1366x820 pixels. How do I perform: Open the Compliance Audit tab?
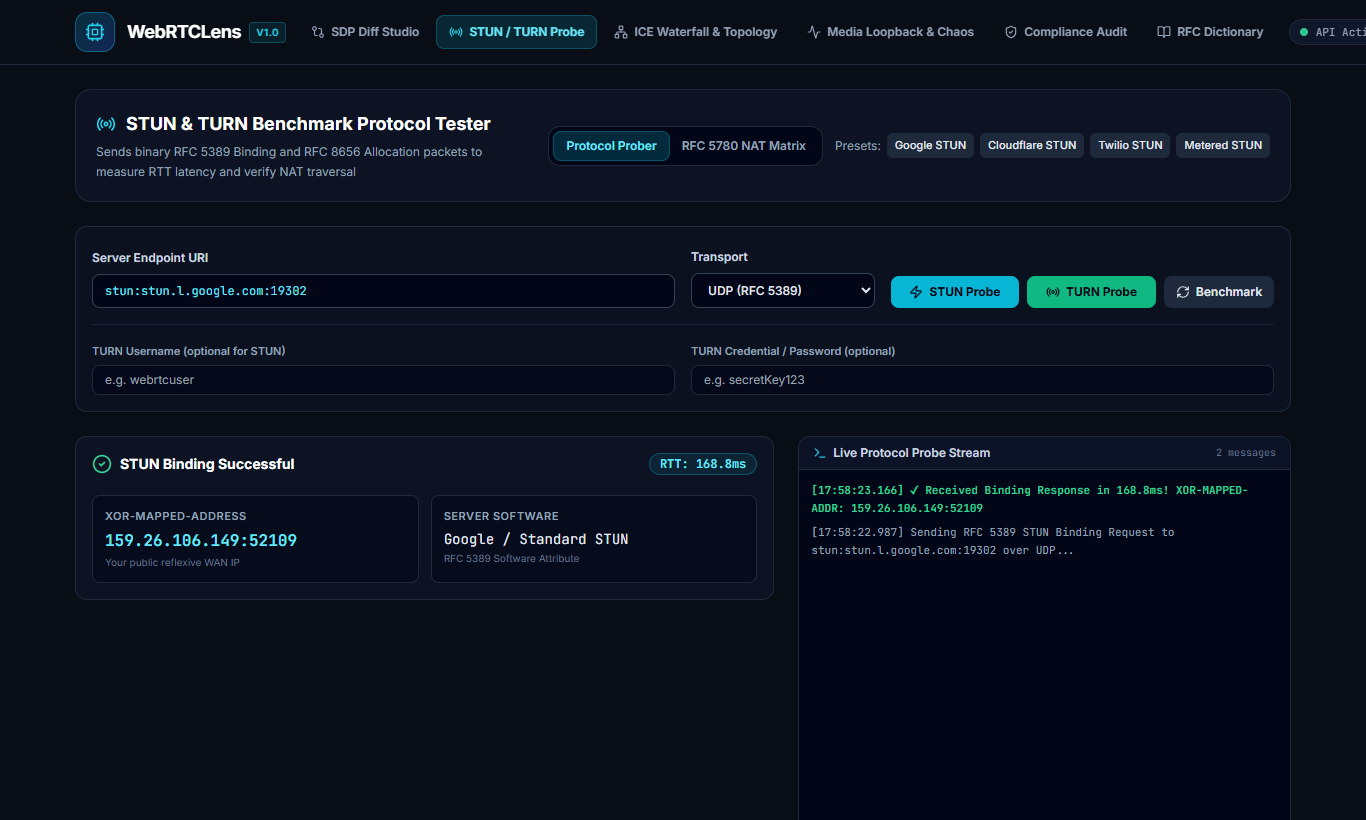(1065, 32)
